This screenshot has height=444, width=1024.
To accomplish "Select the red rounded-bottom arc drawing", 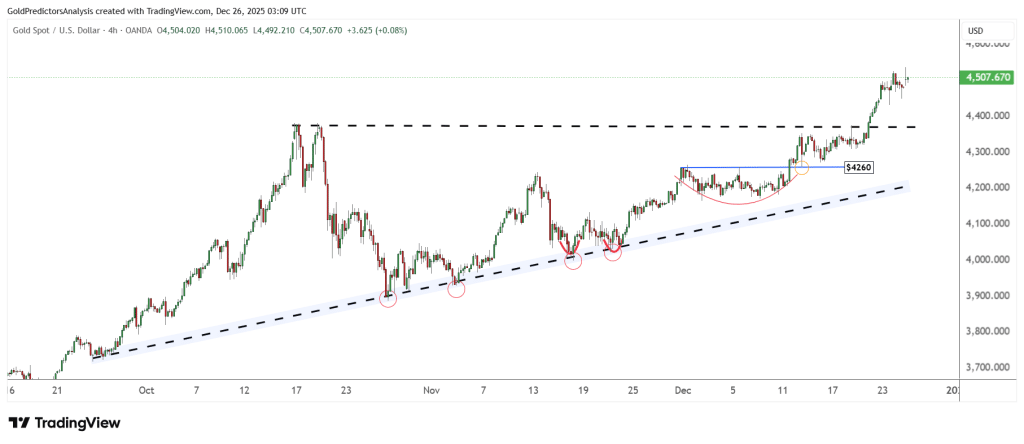I will point(735,201).
